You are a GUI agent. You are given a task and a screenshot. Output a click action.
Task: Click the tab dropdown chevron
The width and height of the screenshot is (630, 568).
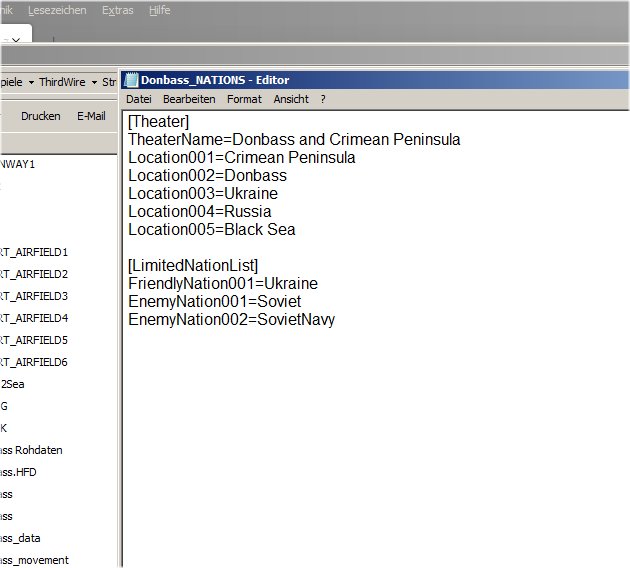[x=16, y=40]
